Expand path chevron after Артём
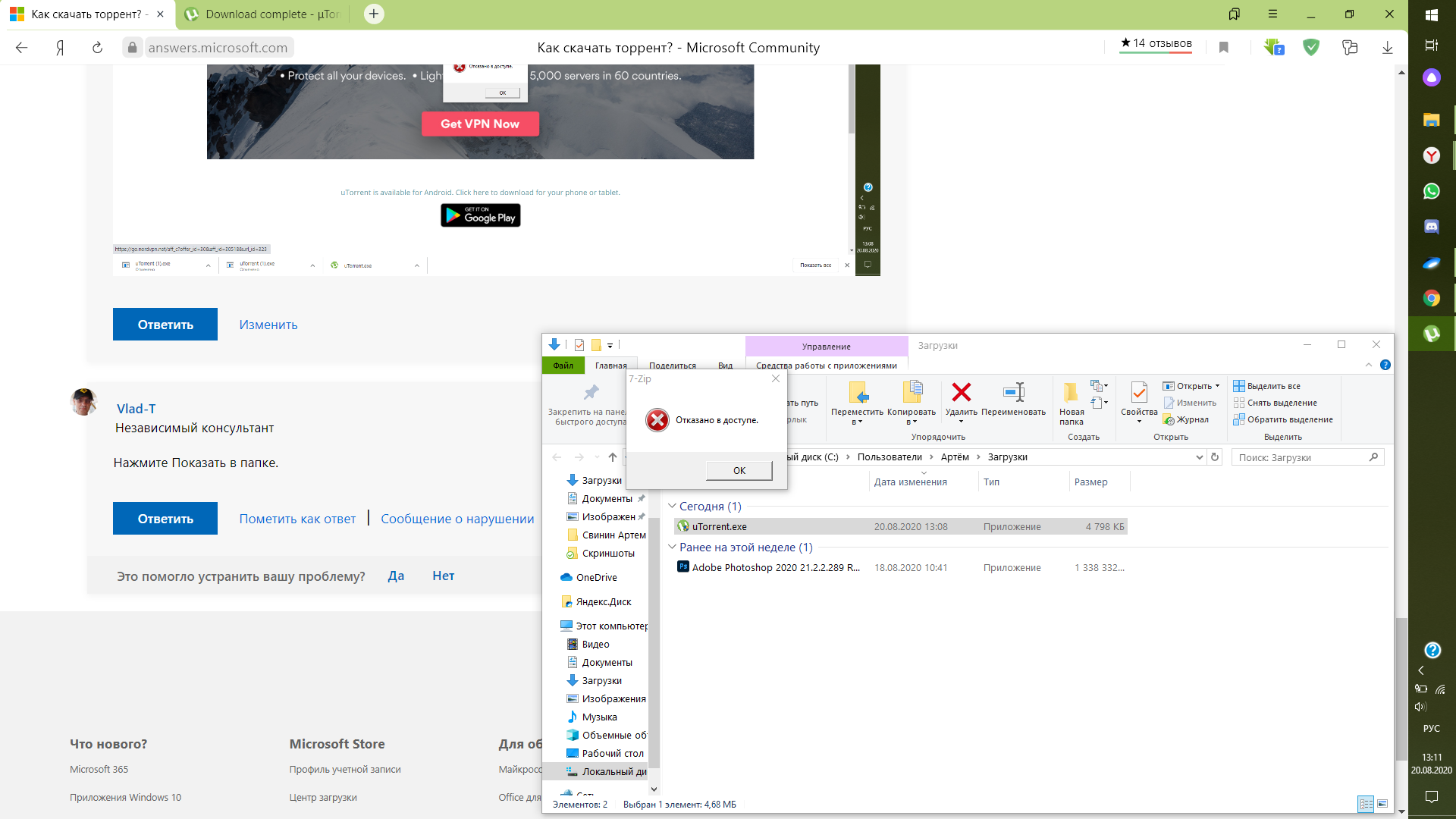Viewport: 1456px width, 819px height. [x=978, y=457]
